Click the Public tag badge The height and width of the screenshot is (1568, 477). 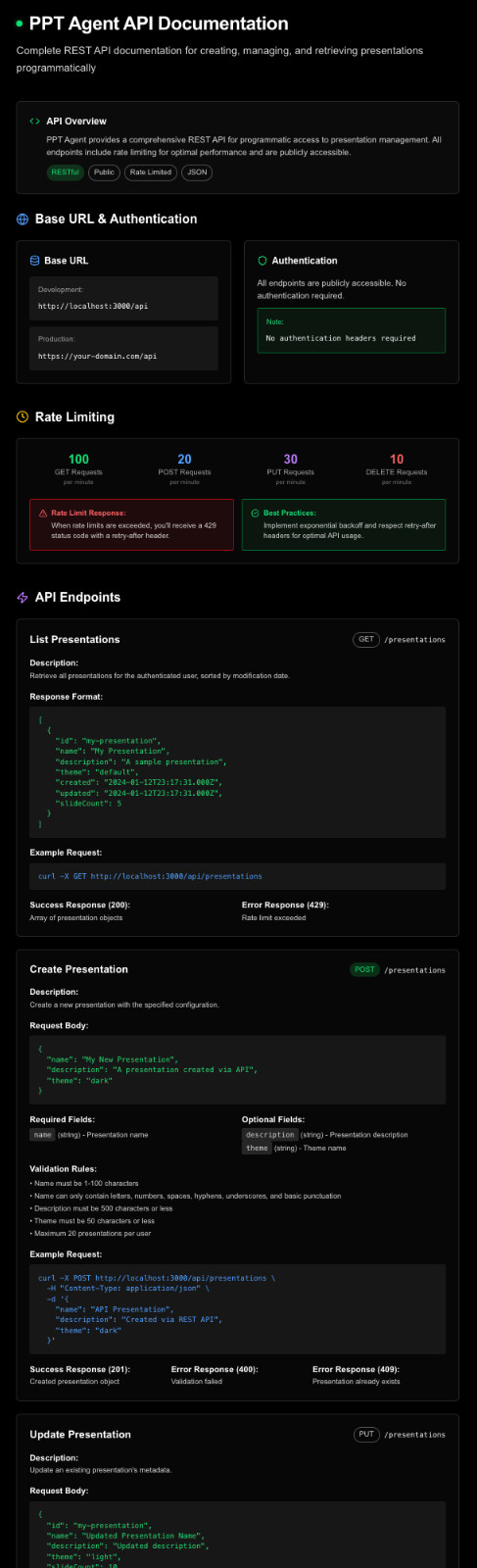pos(104,172)
